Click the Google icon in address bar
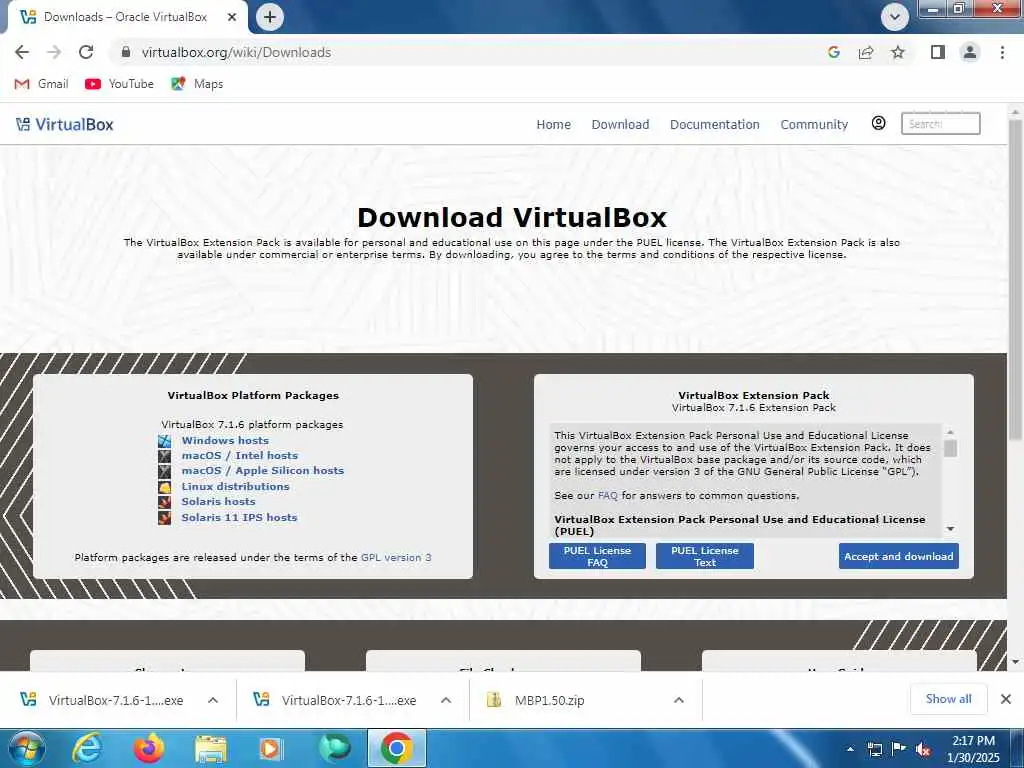Viewport: 1024px width, 768px height. click(833, 52)
